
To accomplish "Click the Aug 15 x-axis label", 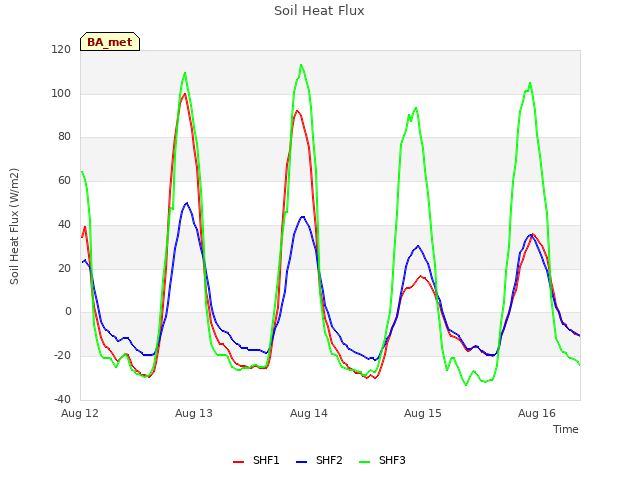I will tap(423, 413).
